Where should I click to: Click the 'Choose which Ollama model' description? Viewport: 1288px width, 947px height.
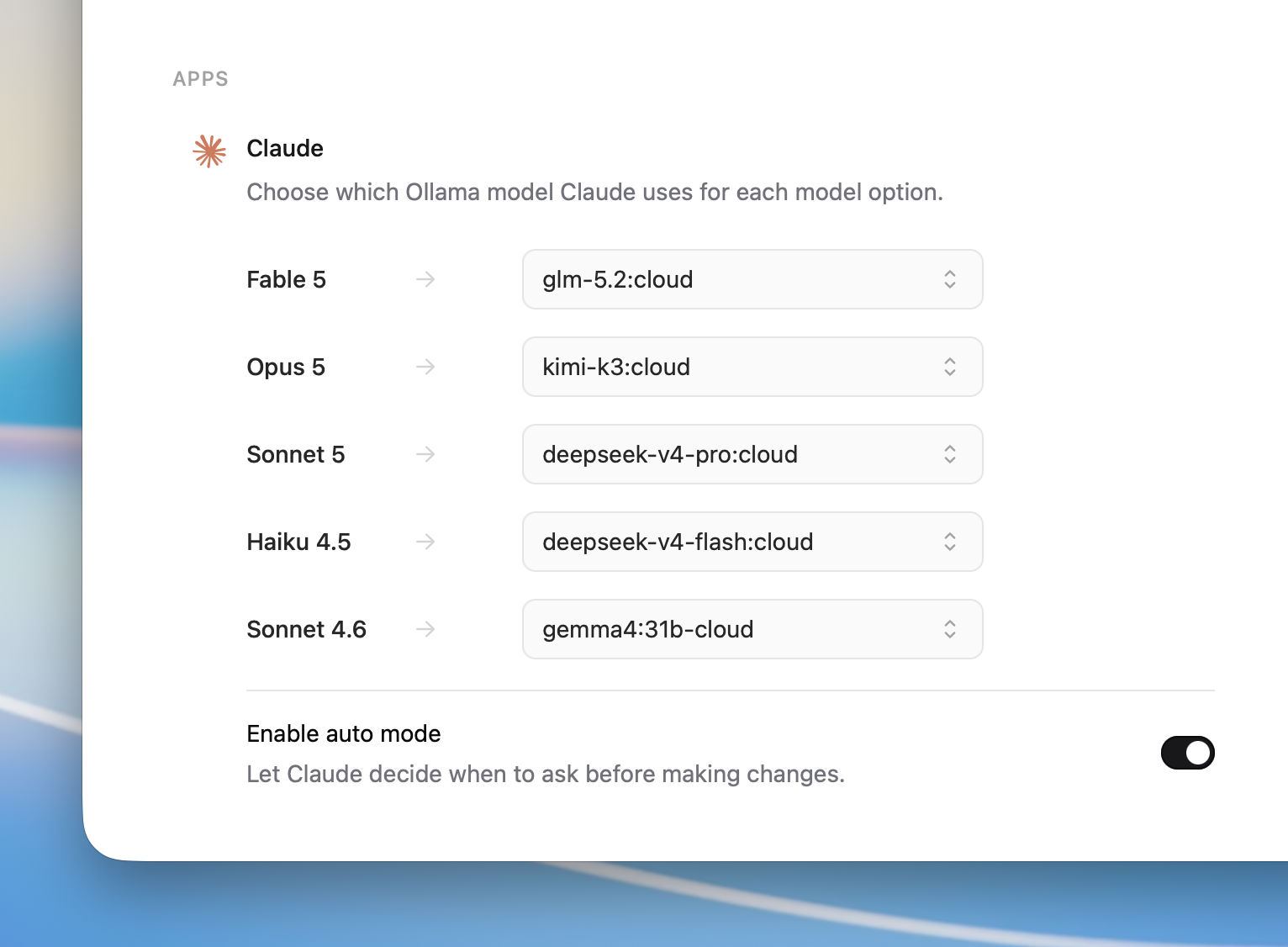[594, 193]
